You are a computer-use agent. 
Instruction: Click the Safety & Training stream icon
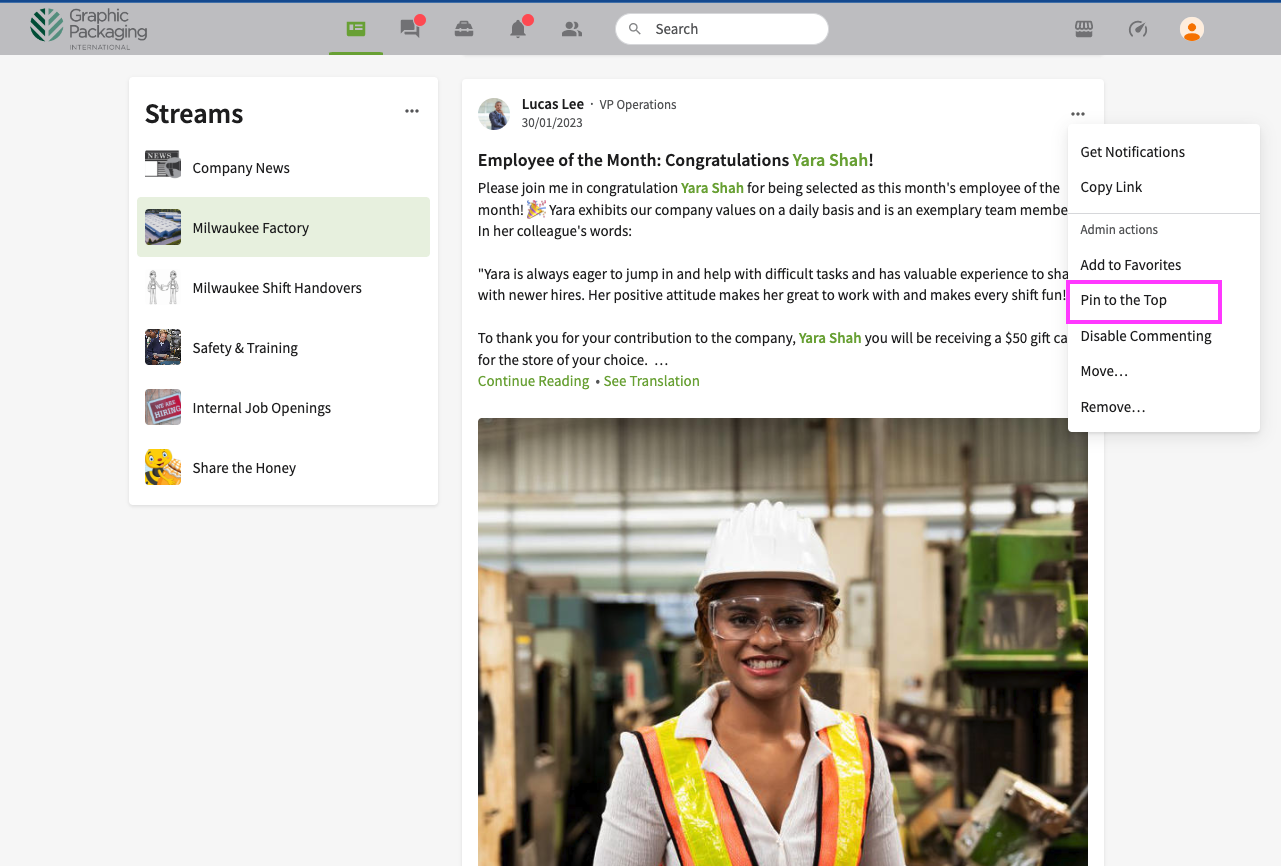(x=163, y=347)
